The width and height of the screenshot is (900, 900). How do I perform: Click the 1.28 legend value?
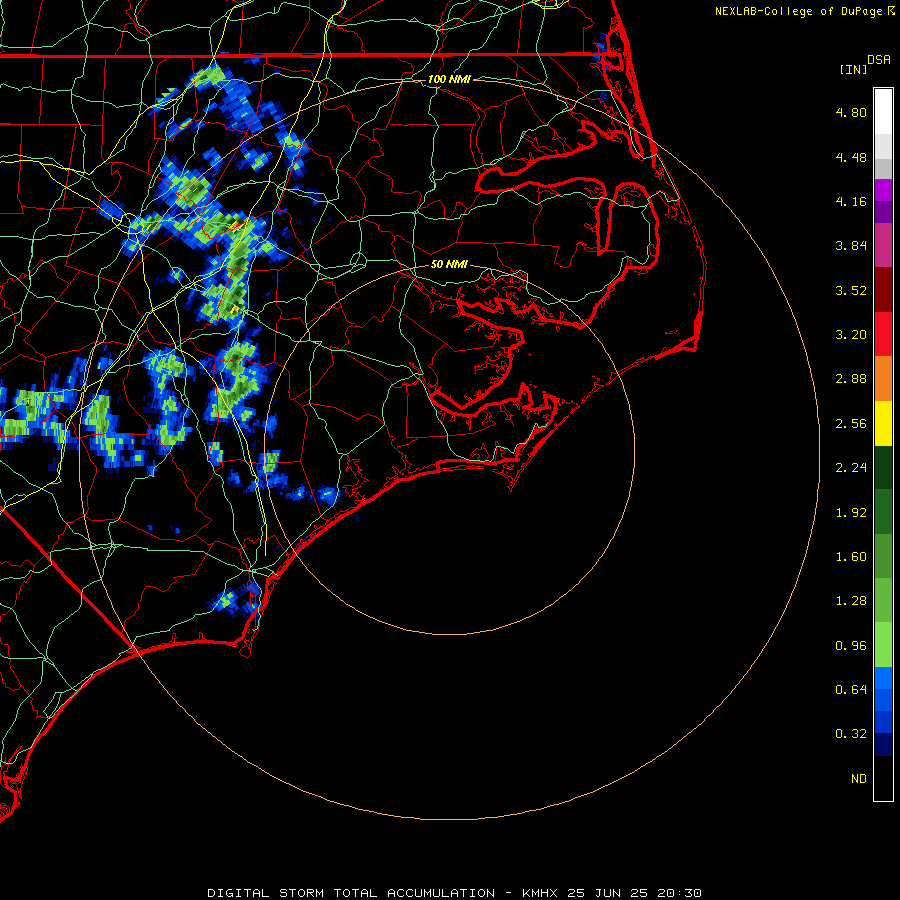point(851,601)
